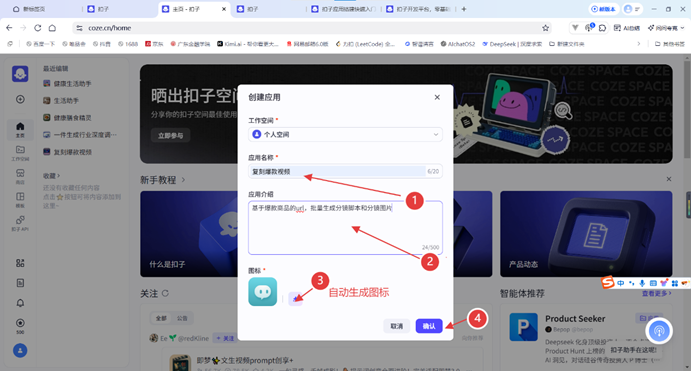691x371 pixels.
Task: Close the active 主页 - 扣子 tab
Action: pos(224,9)
